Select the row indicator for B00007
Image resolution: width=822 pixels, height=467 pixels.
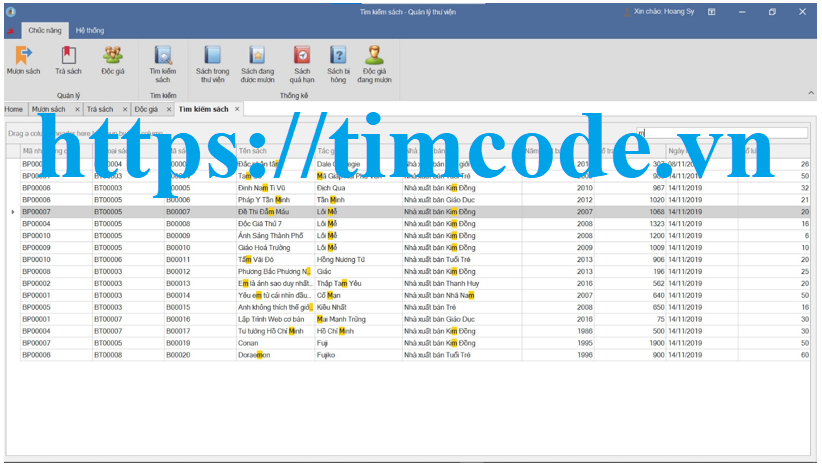point(13,212)
